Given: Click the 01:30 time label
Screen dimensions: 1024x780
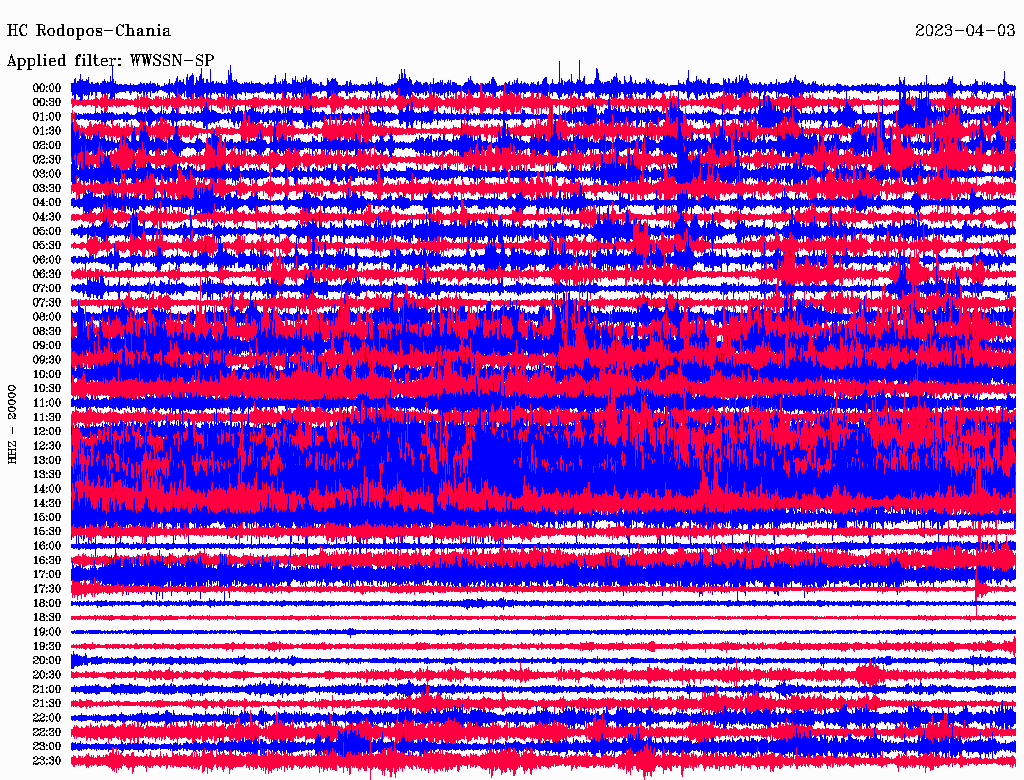Looking at the screenshot, I should click(47, 131).
